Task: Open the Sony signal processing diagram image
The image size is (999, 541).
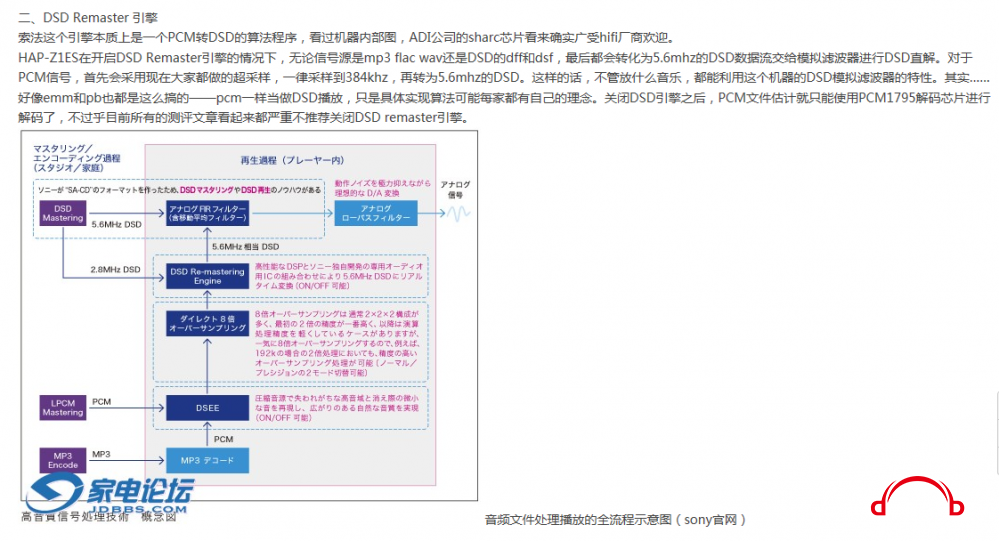Action: [x=249, y=315]
